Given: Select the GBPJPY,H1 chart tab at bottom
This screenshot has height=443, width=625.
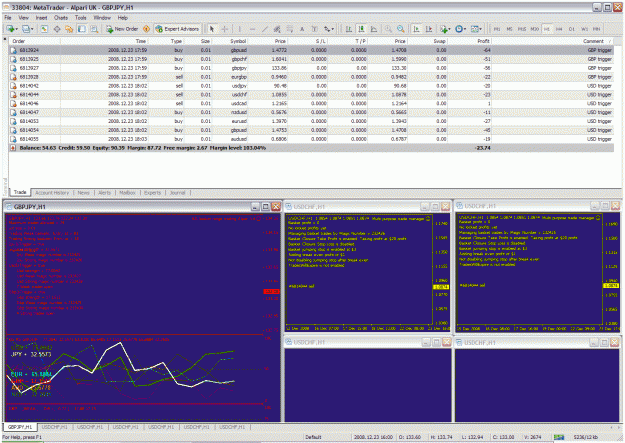Looking at the screenshot, I should pyautogui.click(x=20, y=427).
